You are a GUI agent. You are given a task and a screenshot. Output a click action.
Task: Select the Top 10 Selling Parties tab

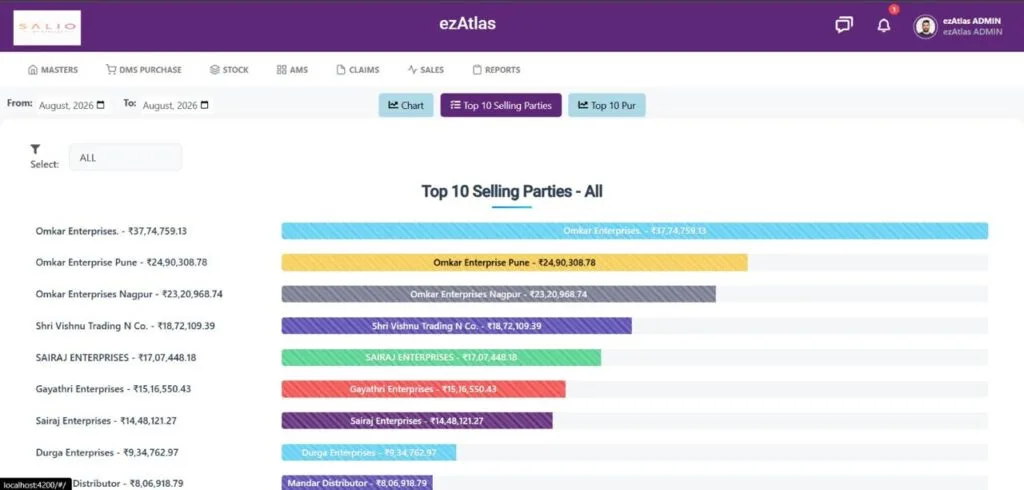coord(501,105)
